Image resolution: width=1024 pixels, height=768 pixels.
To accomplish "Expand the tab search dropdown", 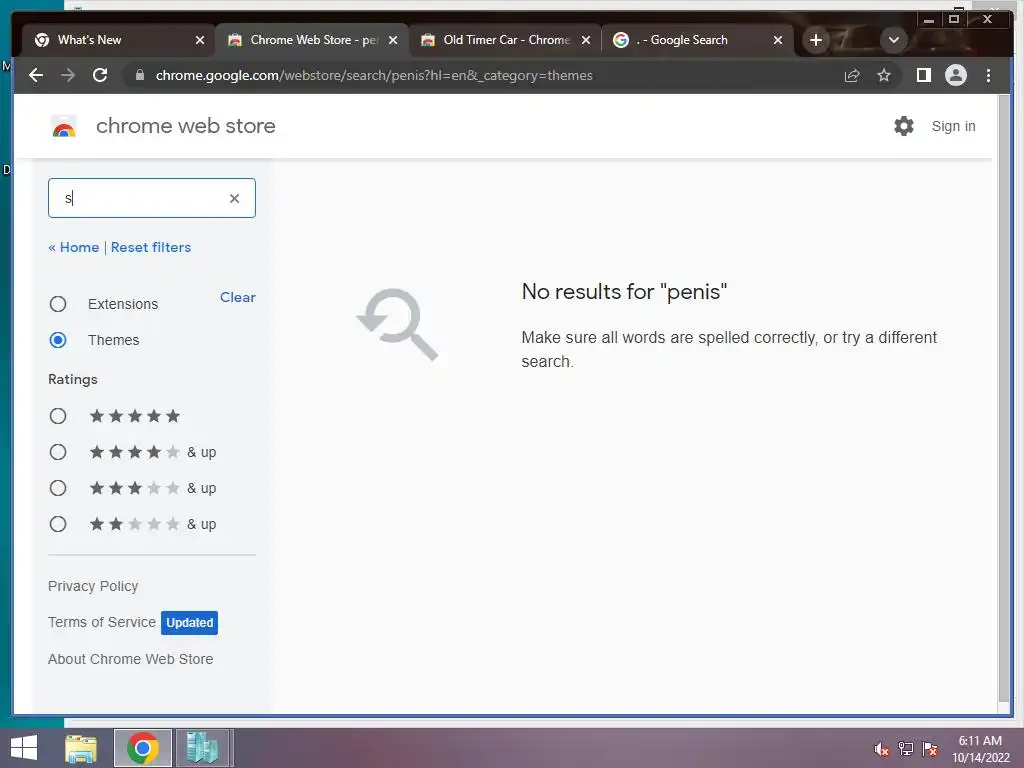I will click(893, 40).
